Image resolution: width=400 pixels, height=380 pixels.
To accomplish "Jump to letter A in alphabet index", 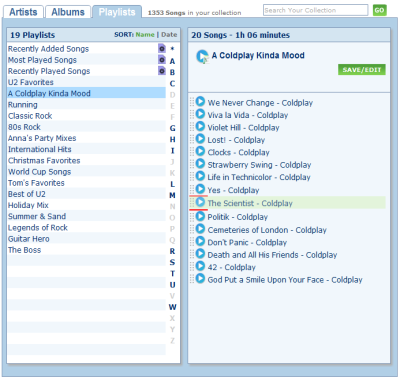I will click(x=172, y=61).
